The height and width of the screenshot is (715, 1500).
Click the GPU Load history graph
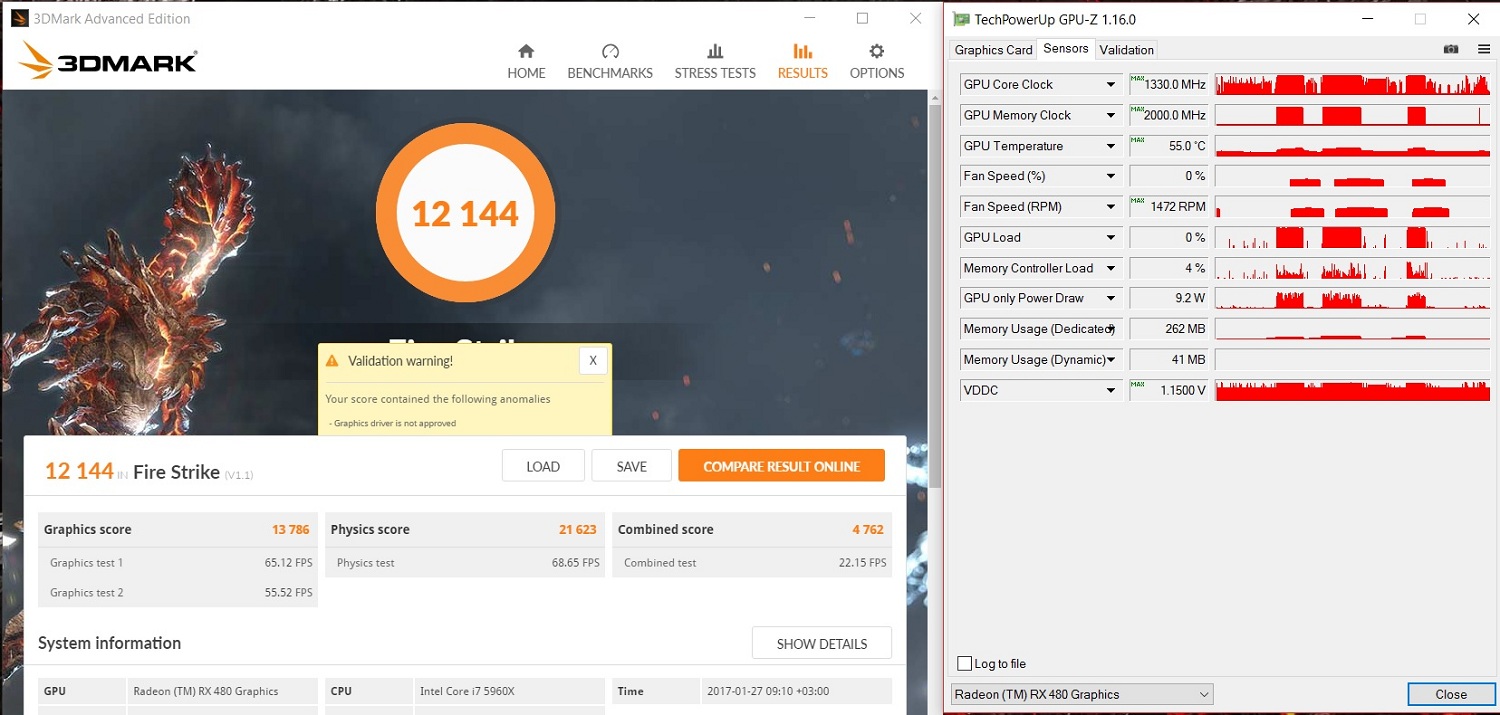click(1352, 238)
